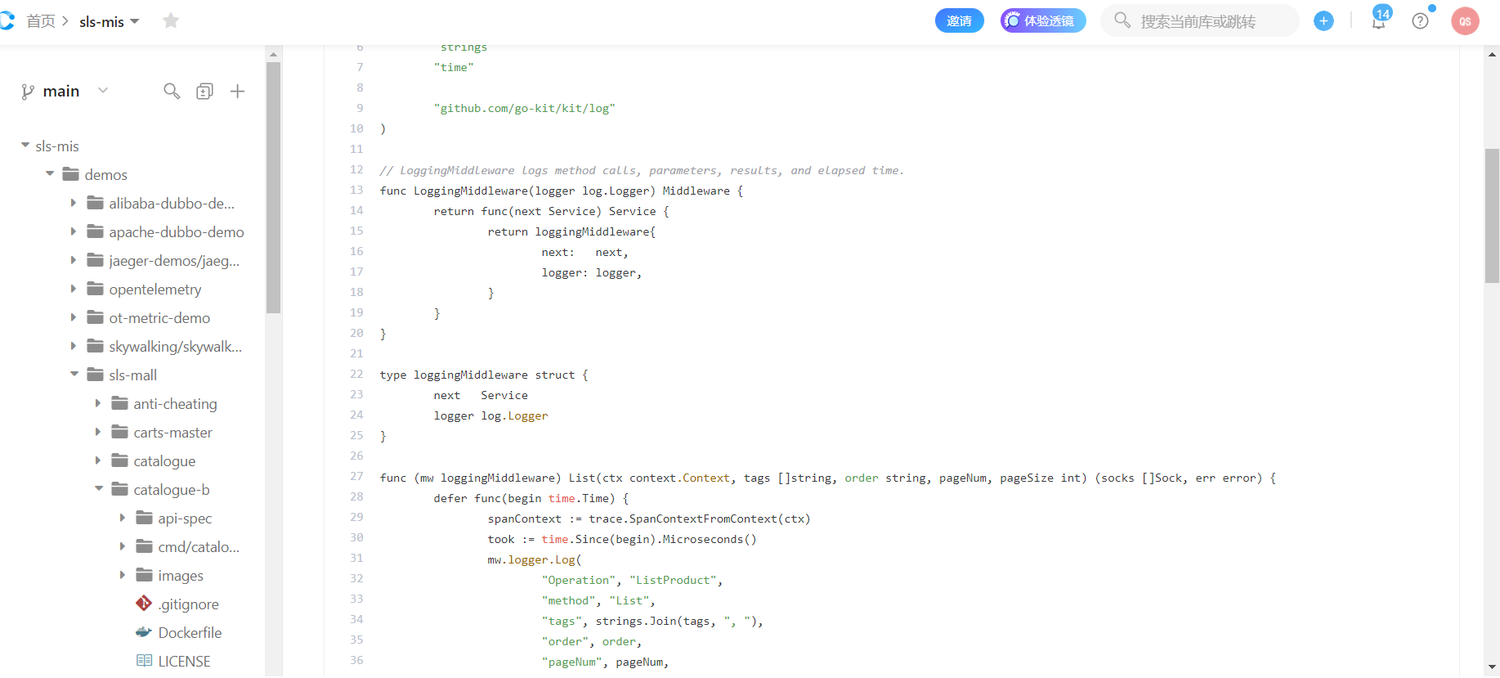Screen dimensions: 1500x678
Task: Expand the jaeger-demos/jaeg... folder
Action: tap(74, 260)
